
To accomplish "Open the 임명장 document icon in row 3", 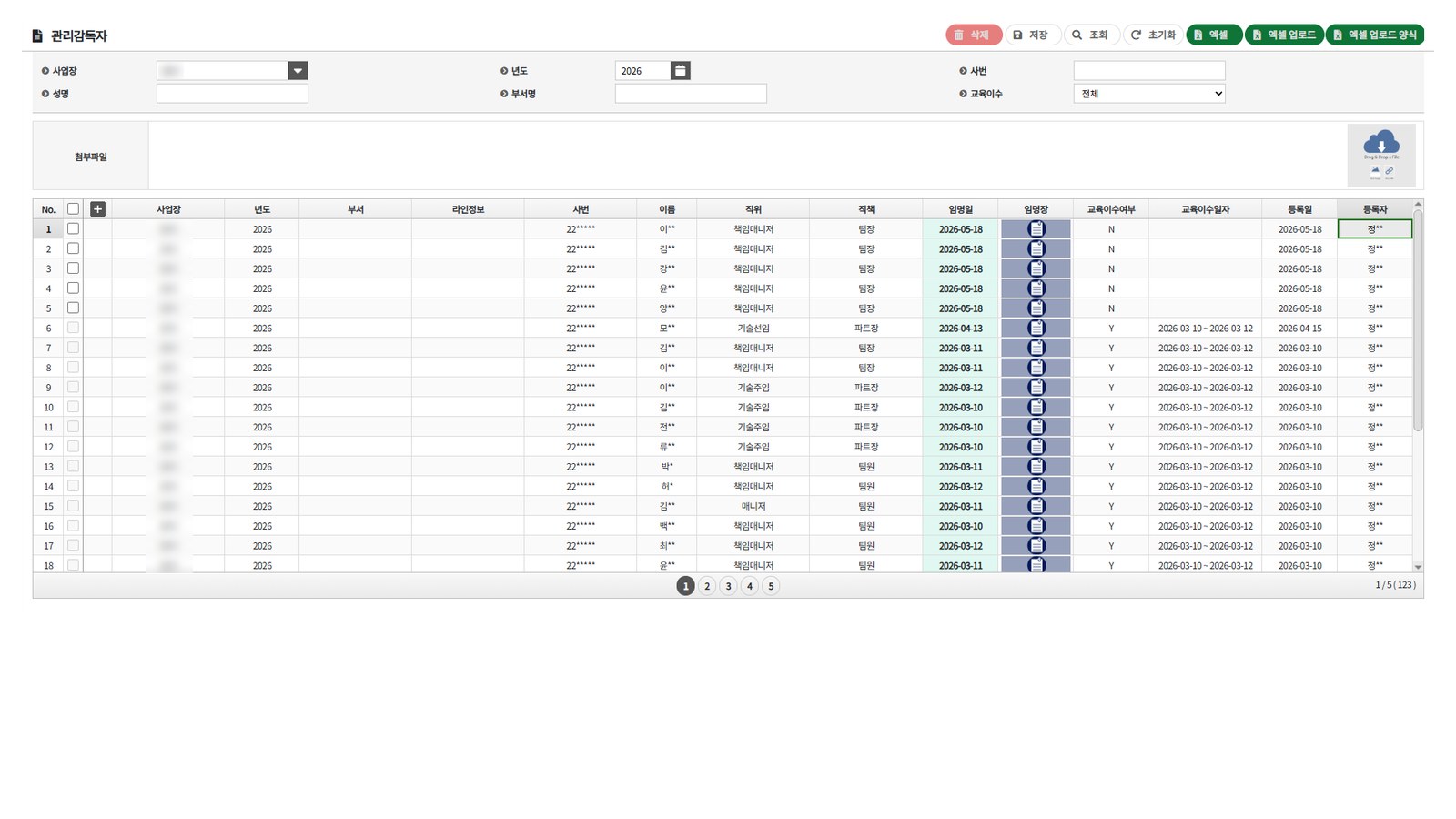I will (1036, 268).
